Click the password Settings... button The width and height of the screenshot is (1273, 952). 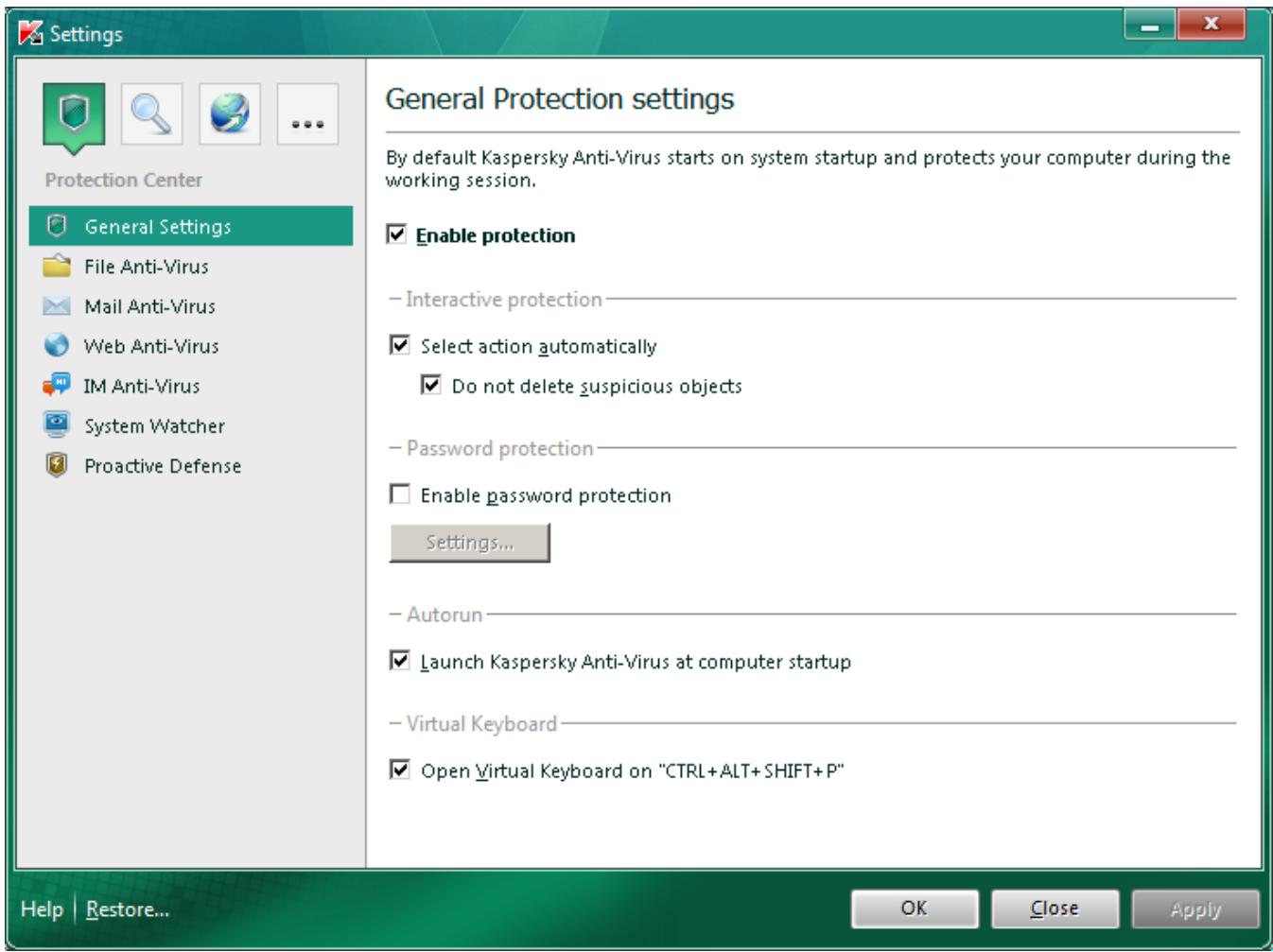click(x=470, y=543)
